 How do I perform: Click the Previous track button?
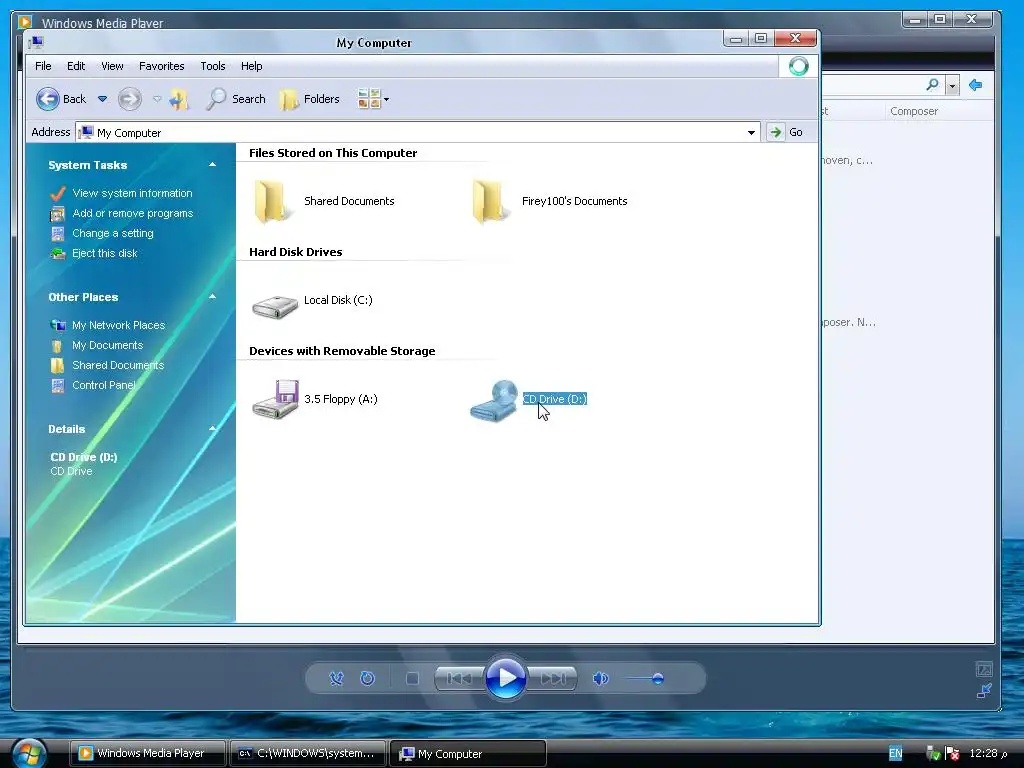click(459, 679)
